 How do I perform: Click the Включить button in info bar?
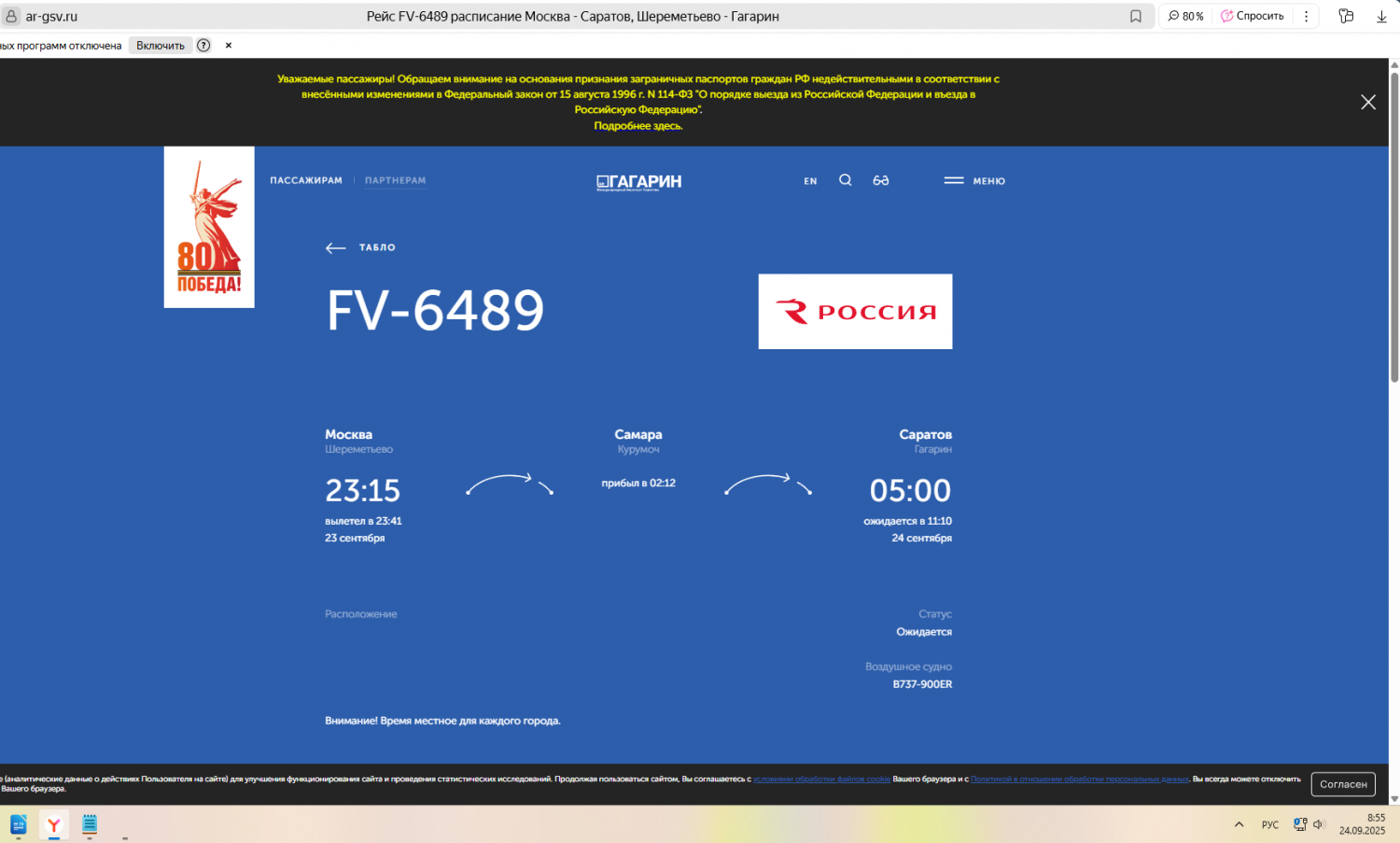click(x=161, y=45)
